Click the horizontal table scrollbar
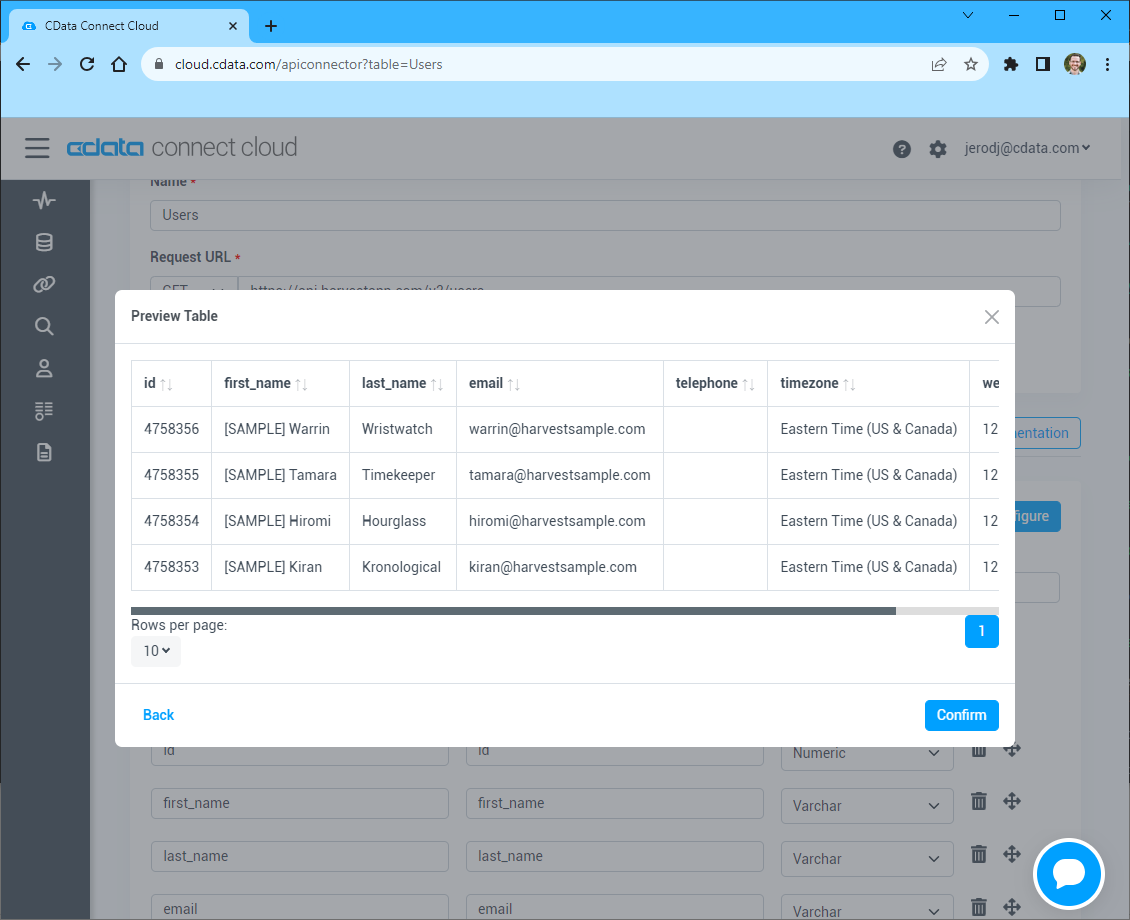The height and width of the screenshot is (920, 1130). 513,610
